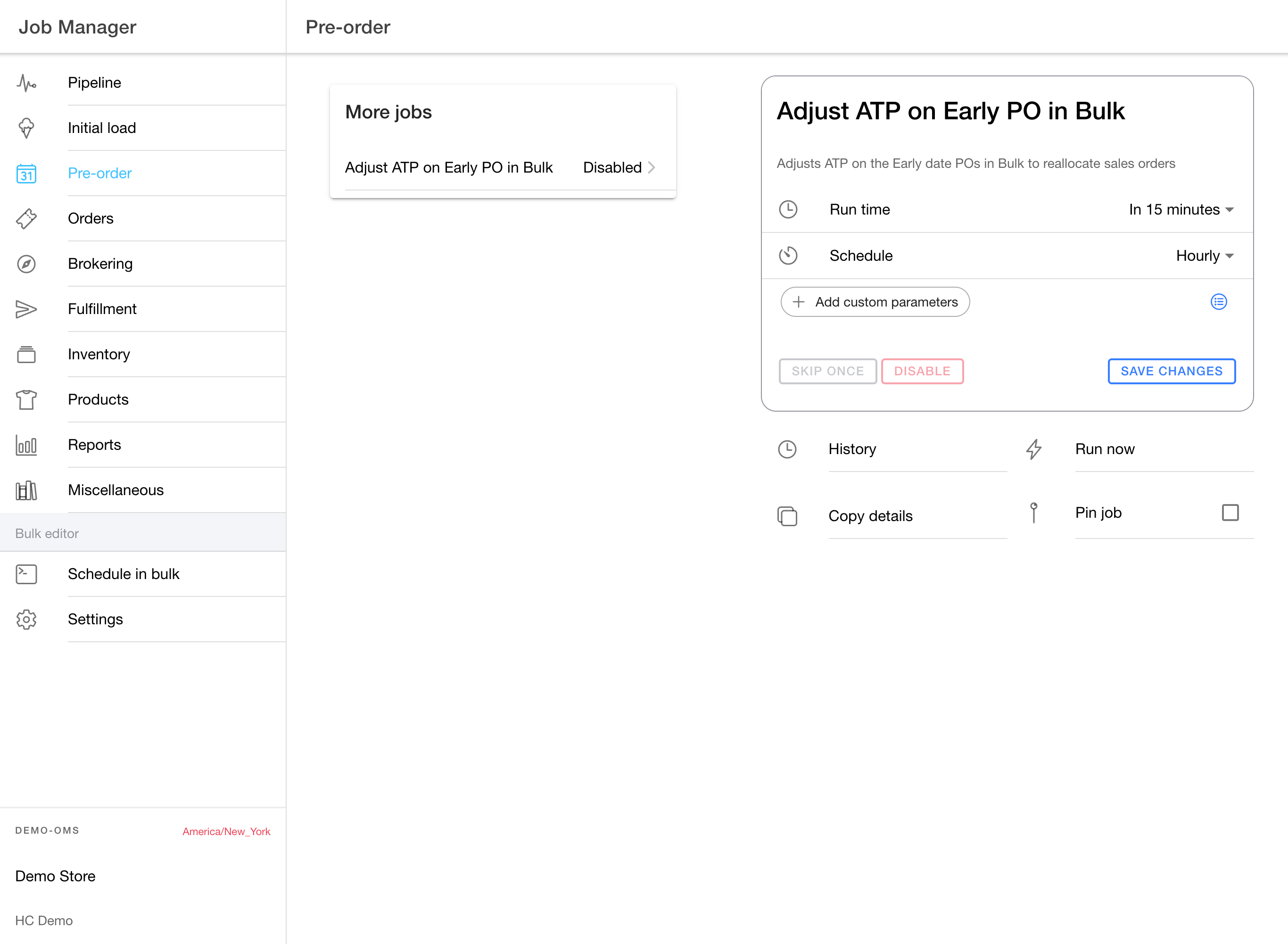Click the Save Changes button
1288x944 pixels.
pos(1171,372)
